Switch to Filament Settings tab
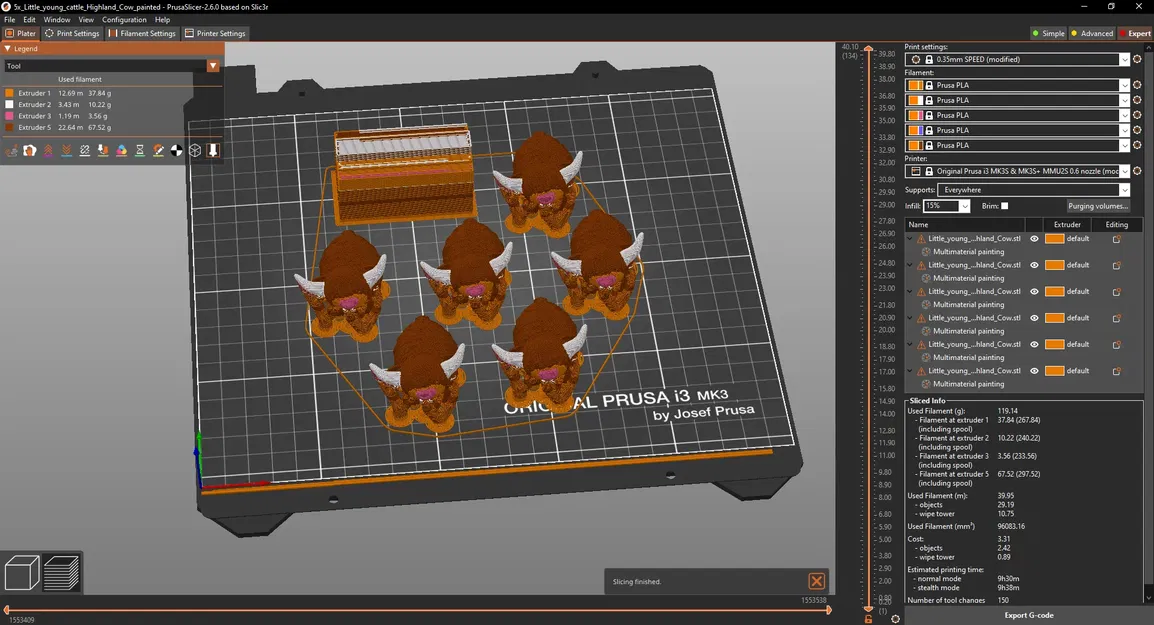This screenshot has height=625, width=1154. [142, 33]
